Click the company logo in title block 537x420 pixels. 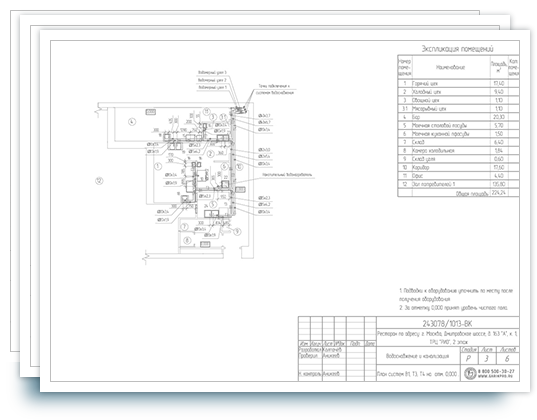click(470, 373)
